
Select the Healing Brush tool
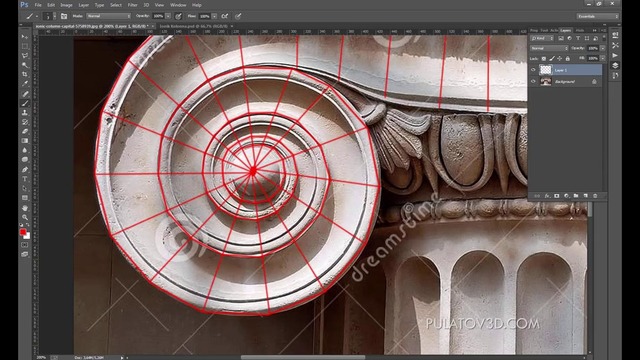tap(24, 94)
